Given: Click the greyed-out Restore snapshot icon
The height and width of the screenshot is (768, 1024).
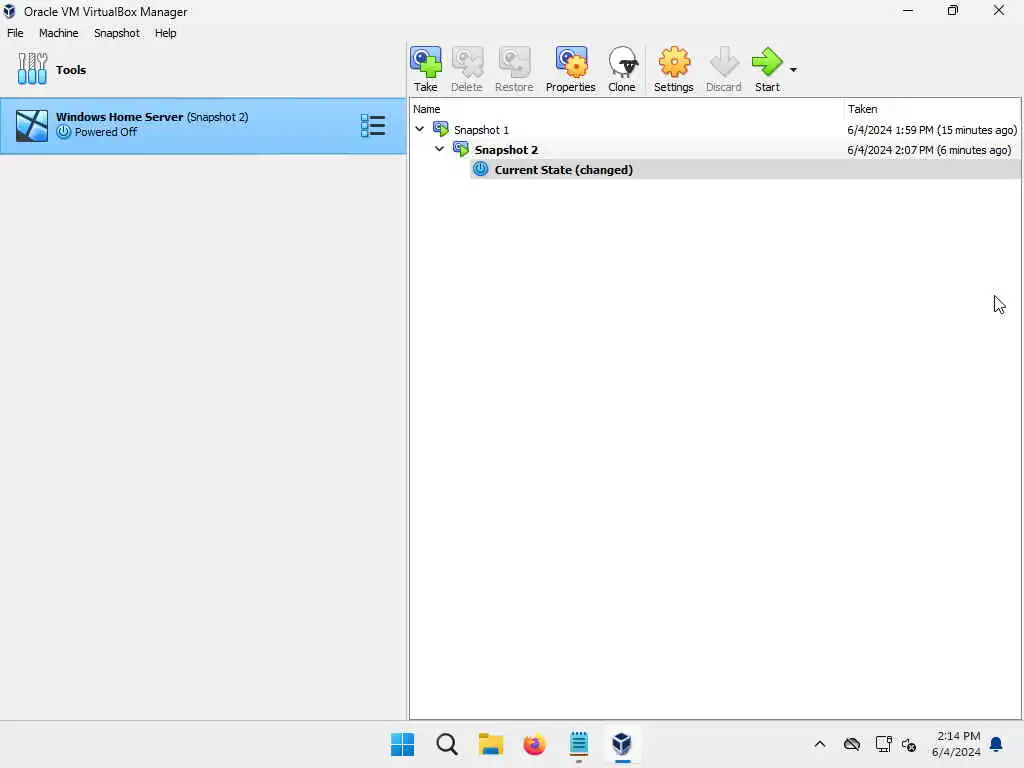Looking at the screenshot, I should click(514, 62).
